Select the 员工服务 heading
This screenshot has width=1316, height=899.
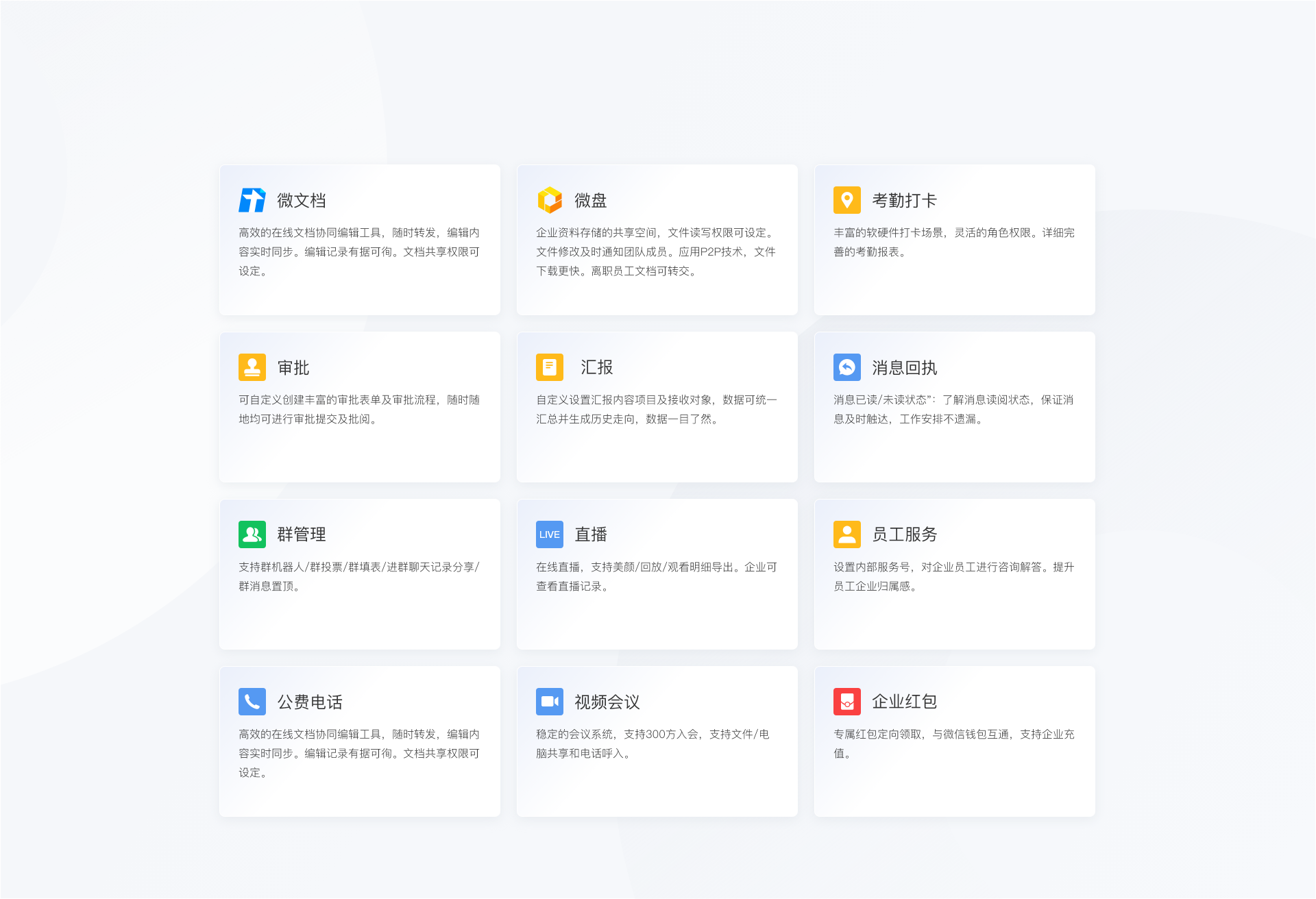[905, 534]
